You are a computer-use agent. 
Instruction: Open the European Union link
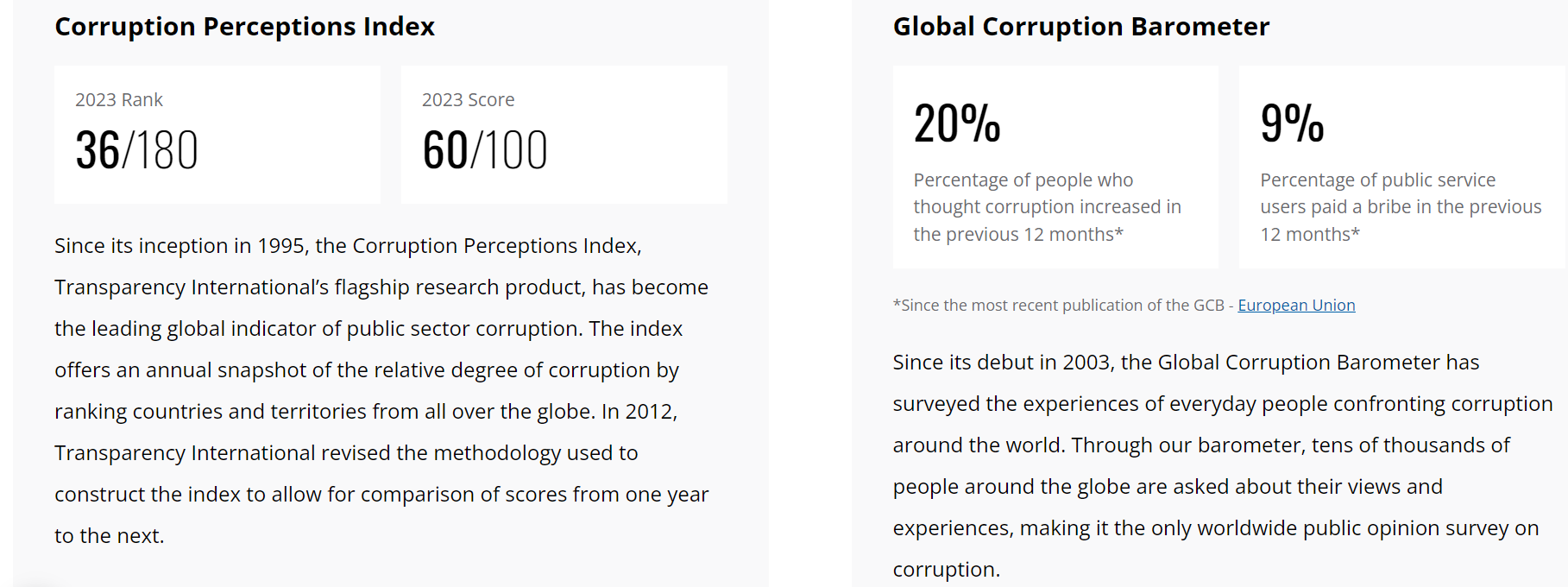[1296, 305]
